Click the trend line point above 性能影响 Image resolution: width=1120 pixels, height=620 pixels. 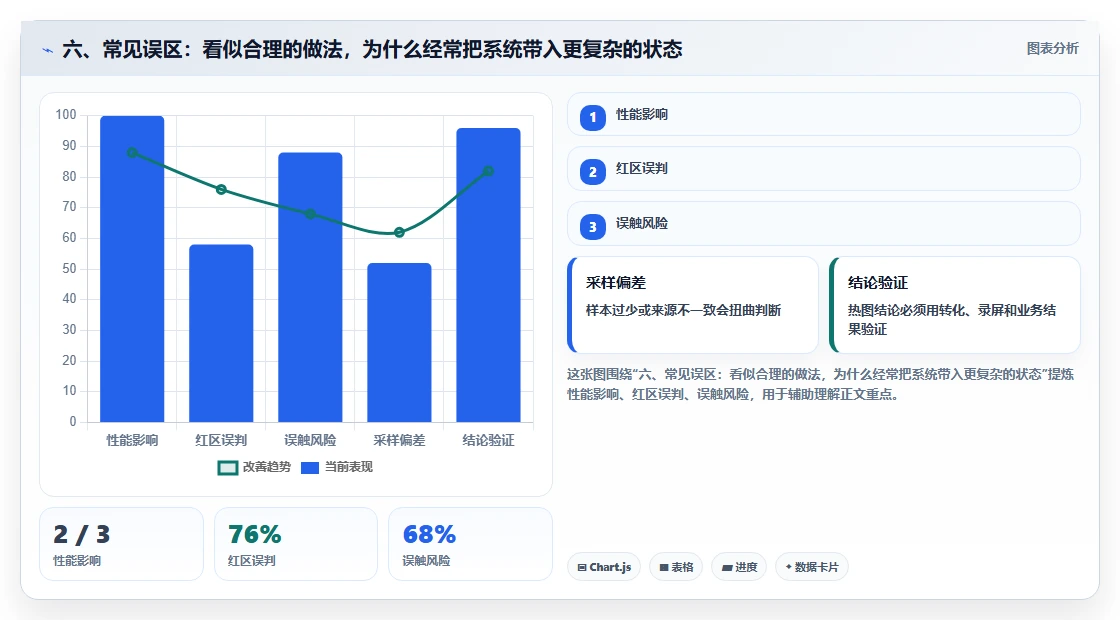(x=132, y=152)
